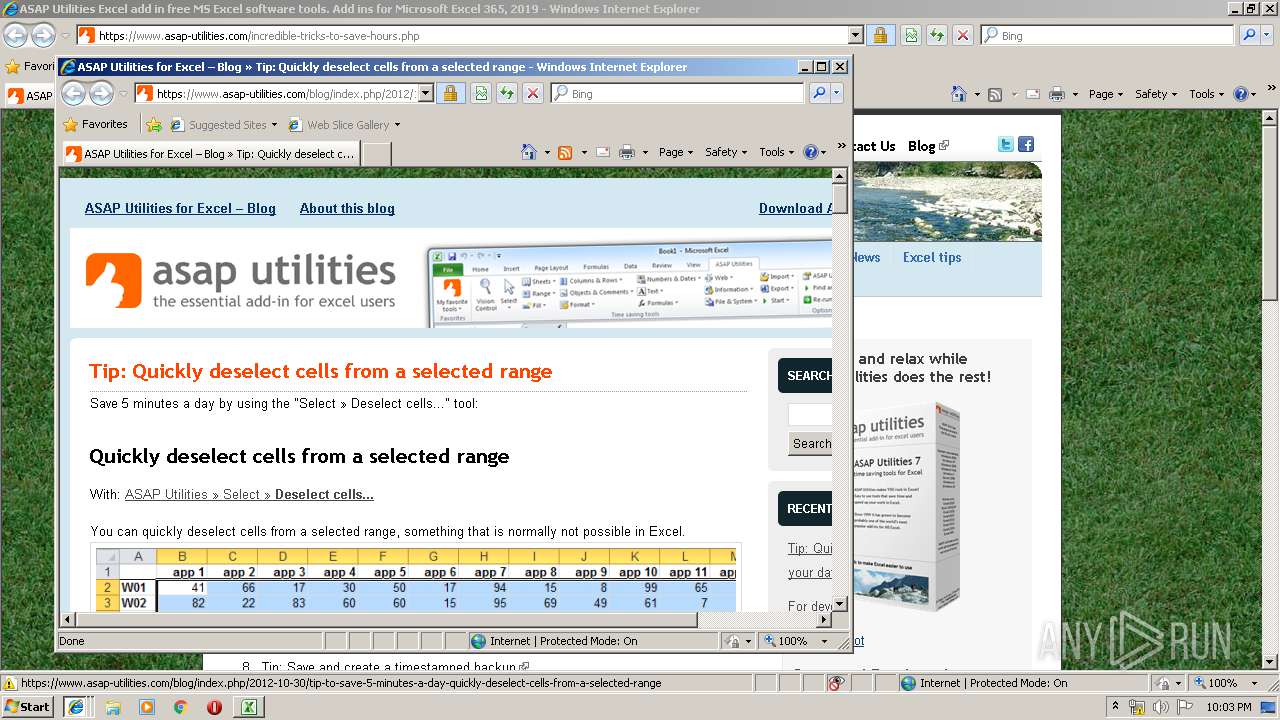Open Page menu in background window
Image resolution: width=1280 pixels, height=720 pixels.
[1106, 94]
